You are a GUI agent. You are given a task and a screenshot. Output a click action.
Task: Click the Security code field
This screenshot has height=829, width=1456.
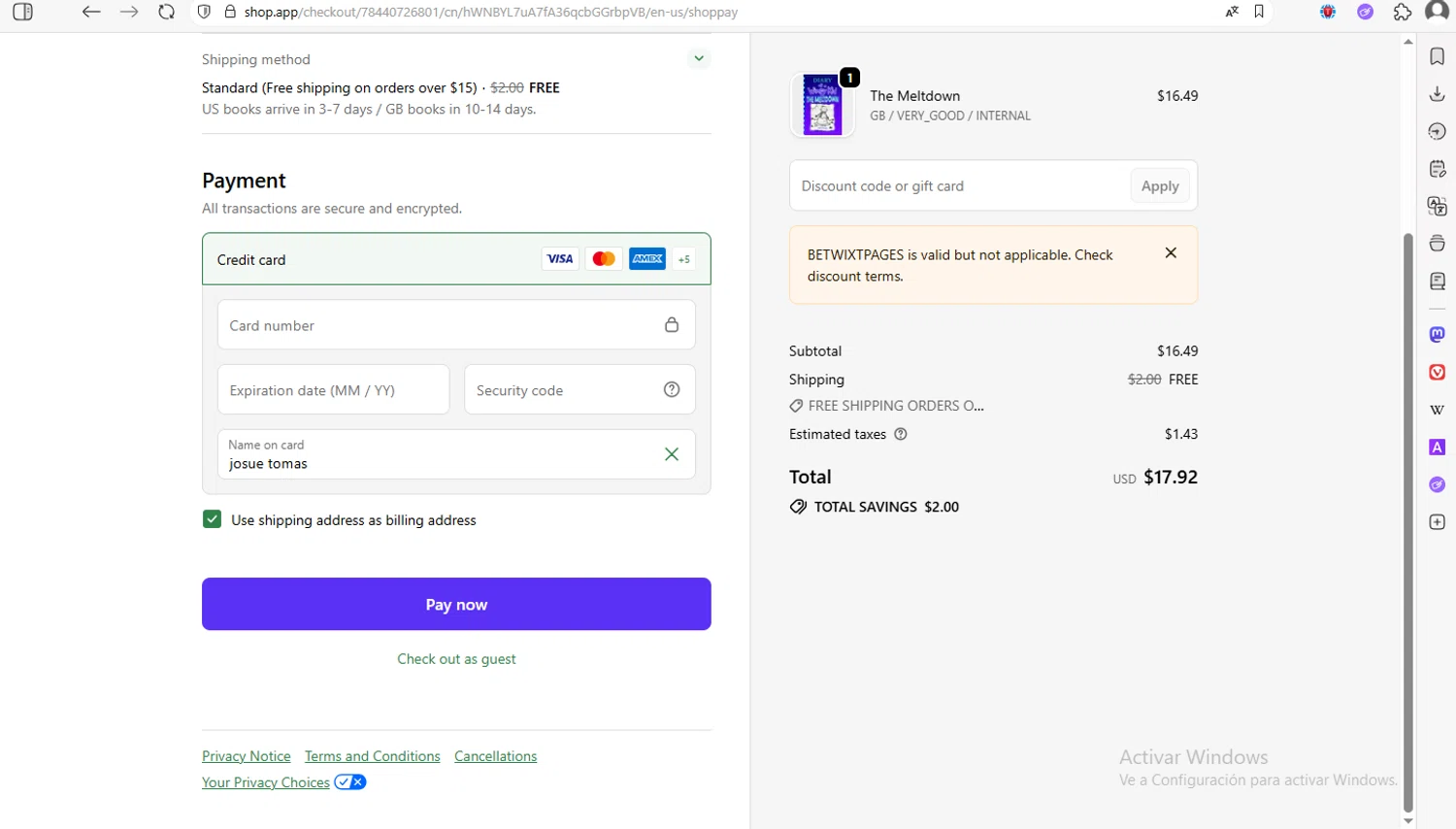click(x=579, y=390)
